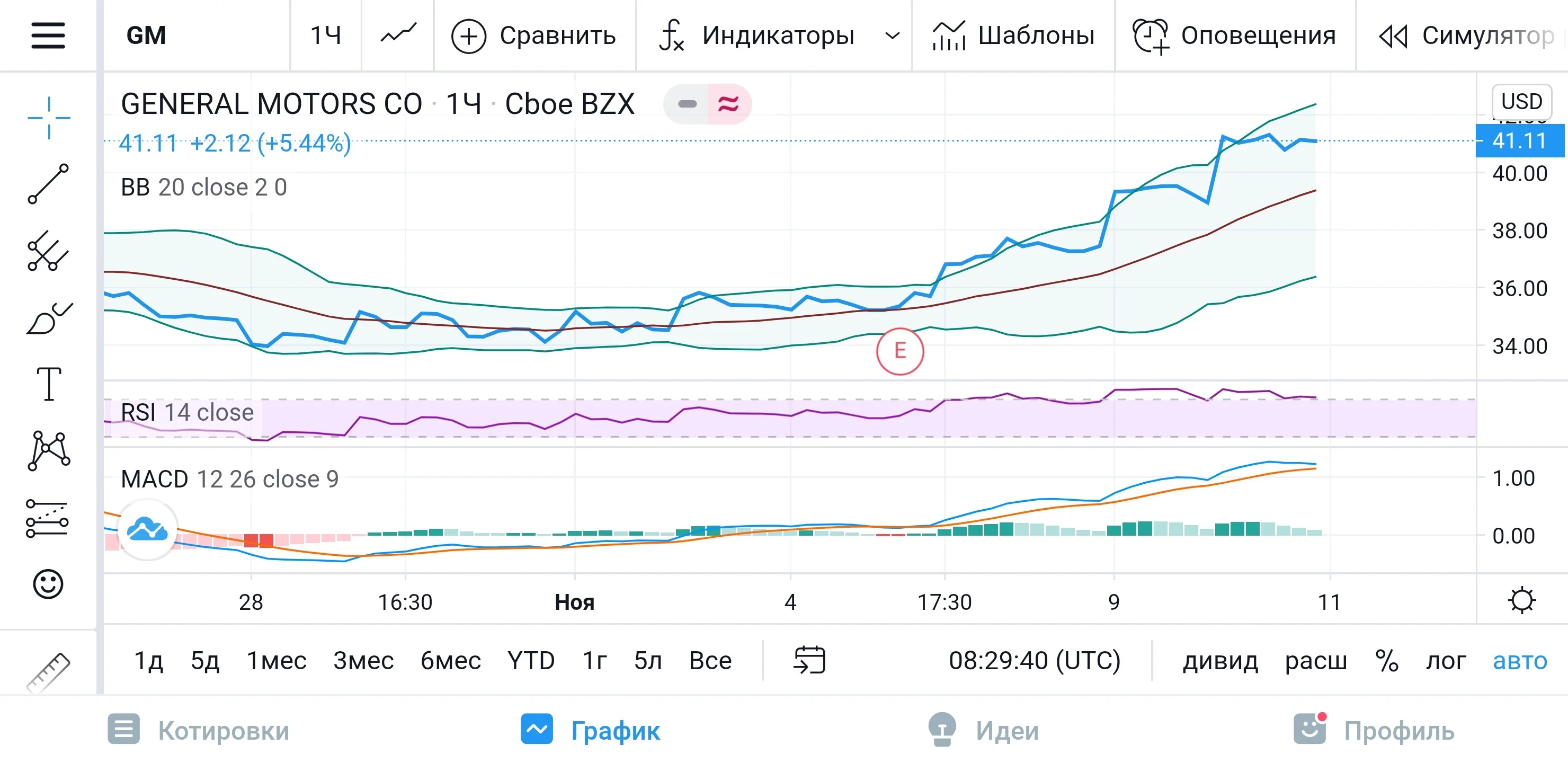Image resolution: width=1568 pixels, height=763 pixels.
Task: Click the earnings E marker on chart
Action: (899, 351)
